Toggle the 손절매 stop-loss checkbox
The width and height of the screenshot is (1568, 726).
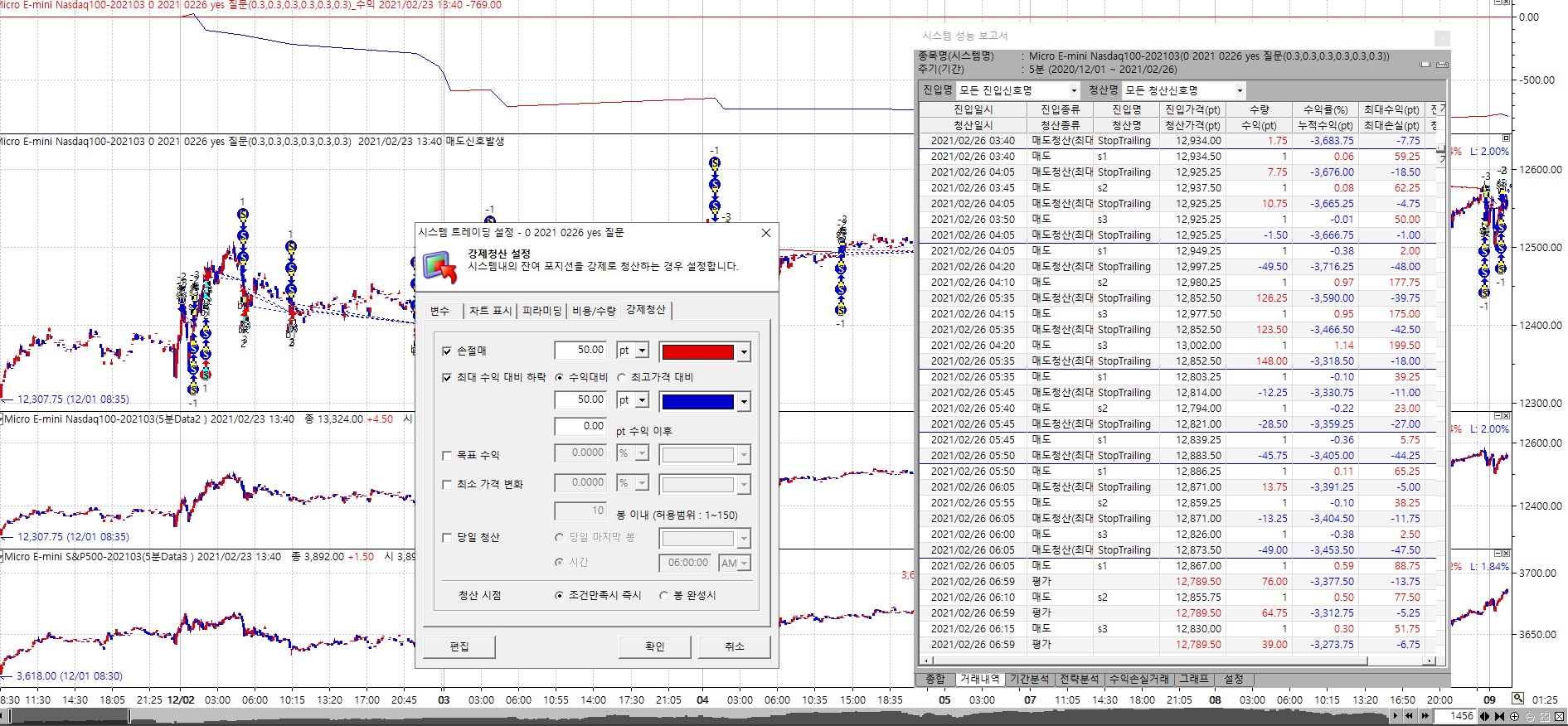pos(447,351)
